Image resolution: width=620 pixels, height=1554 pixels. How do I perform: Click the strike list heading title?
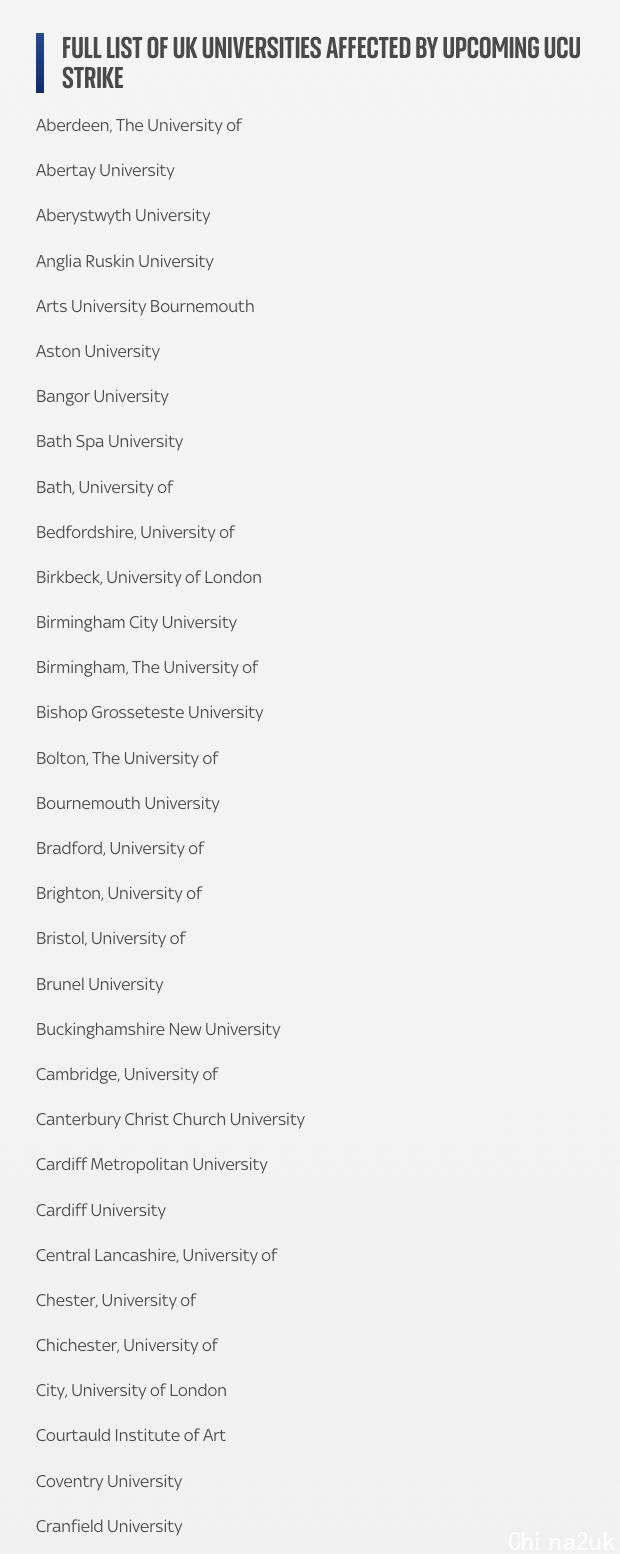coord(321,63)
